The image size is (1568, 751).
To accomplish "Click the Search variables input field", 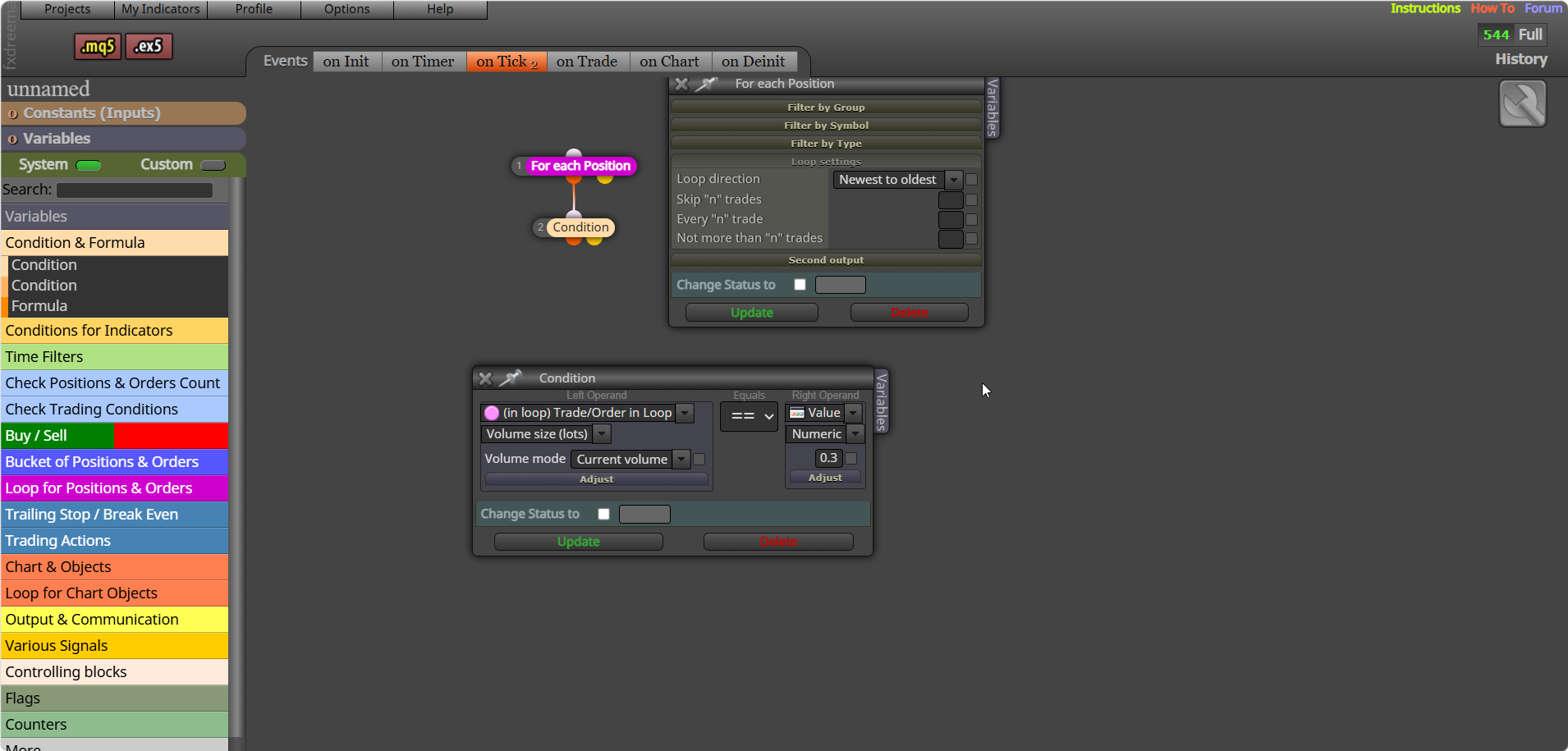I will pos(135,190).
